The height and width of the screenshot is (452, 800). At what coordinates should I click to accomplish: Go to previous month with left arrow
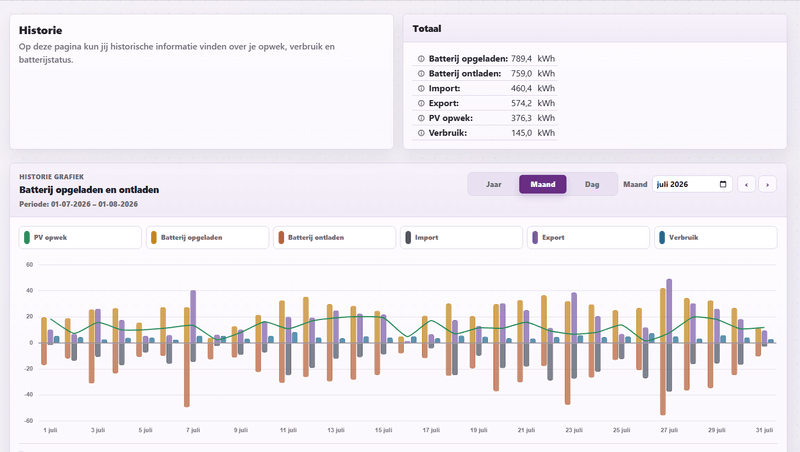746,184
